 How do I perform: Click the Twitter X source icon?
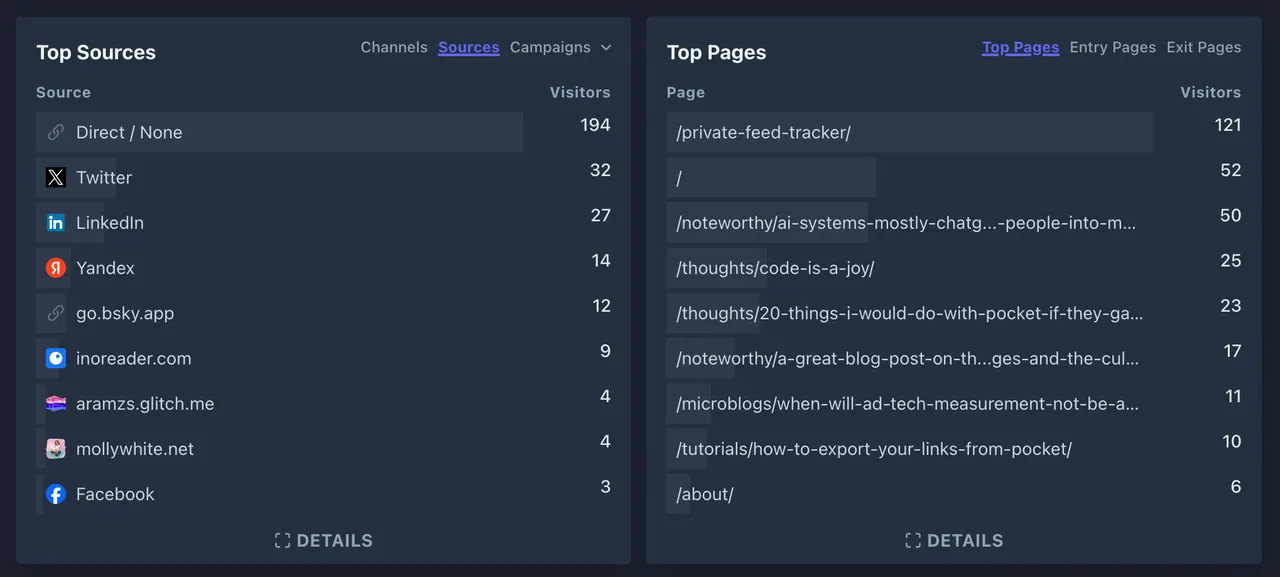55,177
